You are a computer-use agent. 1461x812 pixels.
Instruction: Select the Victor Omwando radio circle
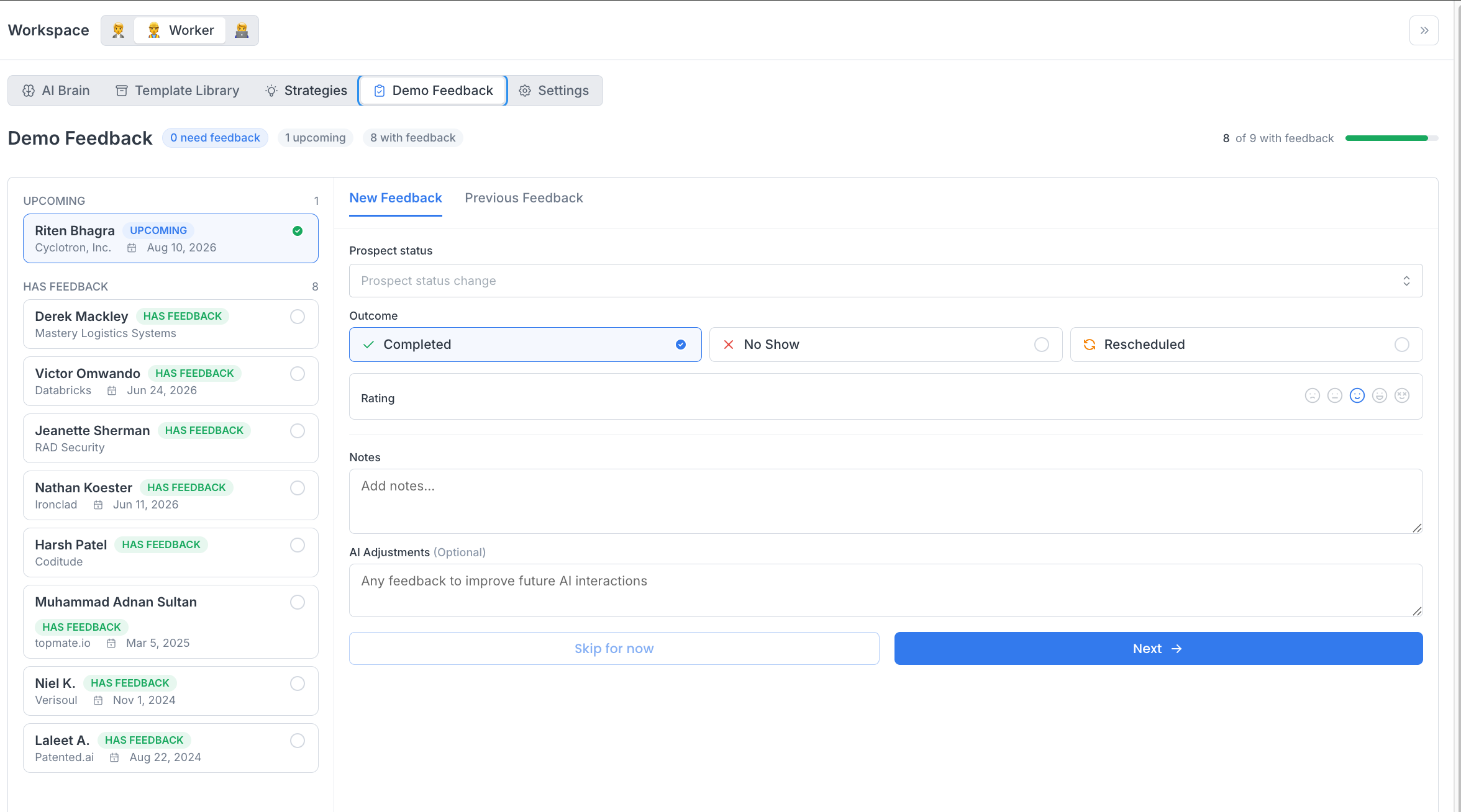pyautogui.click(x=298, y=374)
